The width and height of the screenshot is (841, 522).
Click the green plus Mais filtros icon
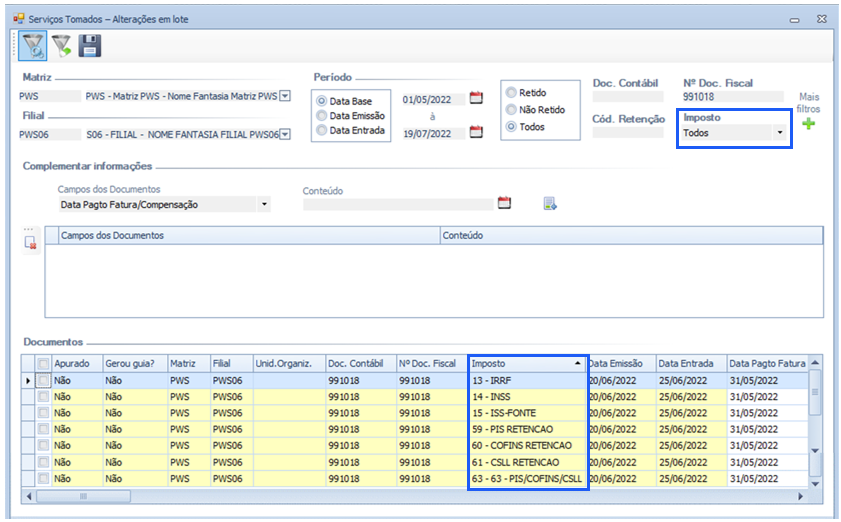point(808,124)
